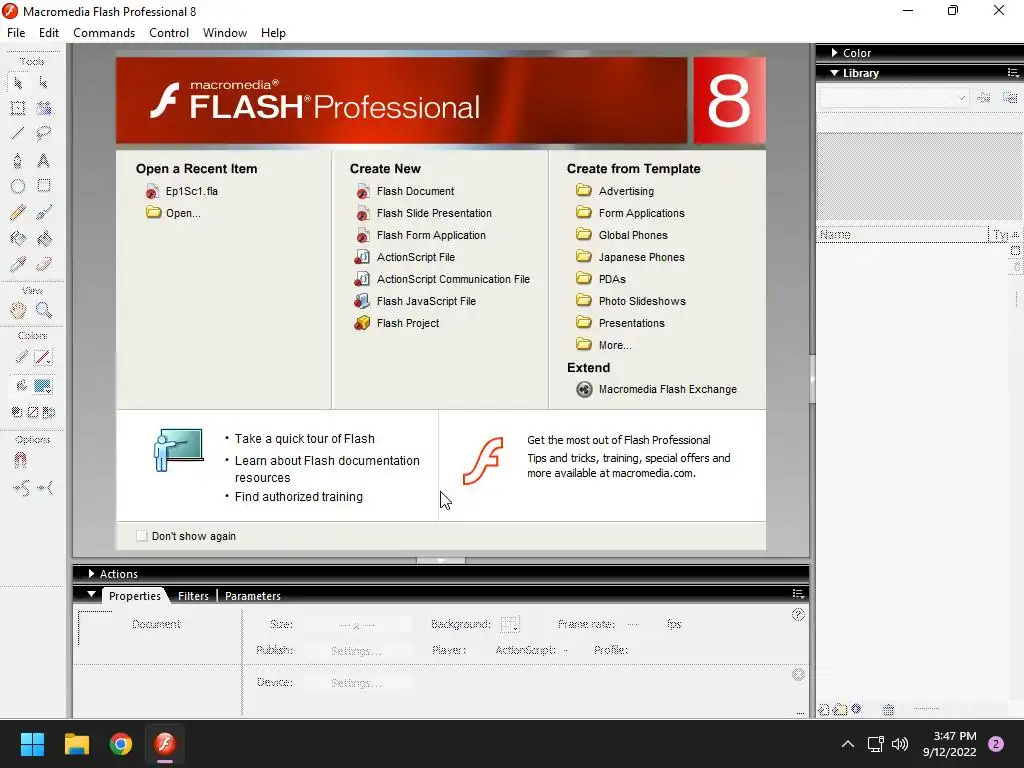This screenshot has height=768, width=1024.
Task: Open File Explorer from taskbar
Action: (76, 744)
